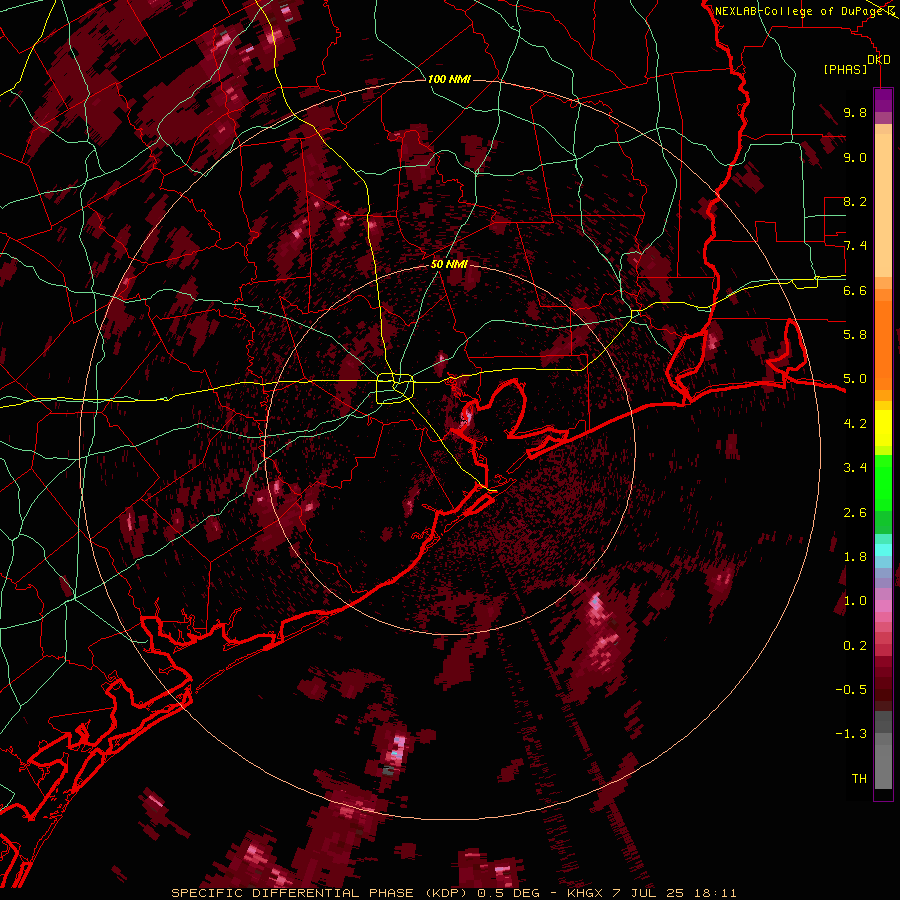Viewport: 900px width, 900px height.
Task: Click the 5.8 scale value
Action: point(855,335)
